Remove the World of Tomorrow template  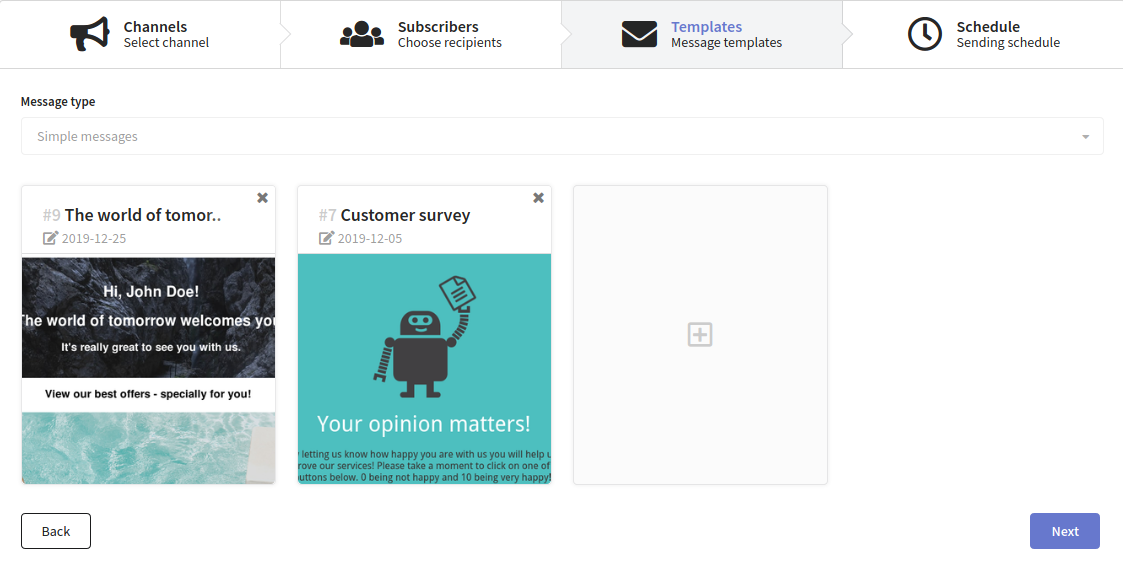(262, 198)
